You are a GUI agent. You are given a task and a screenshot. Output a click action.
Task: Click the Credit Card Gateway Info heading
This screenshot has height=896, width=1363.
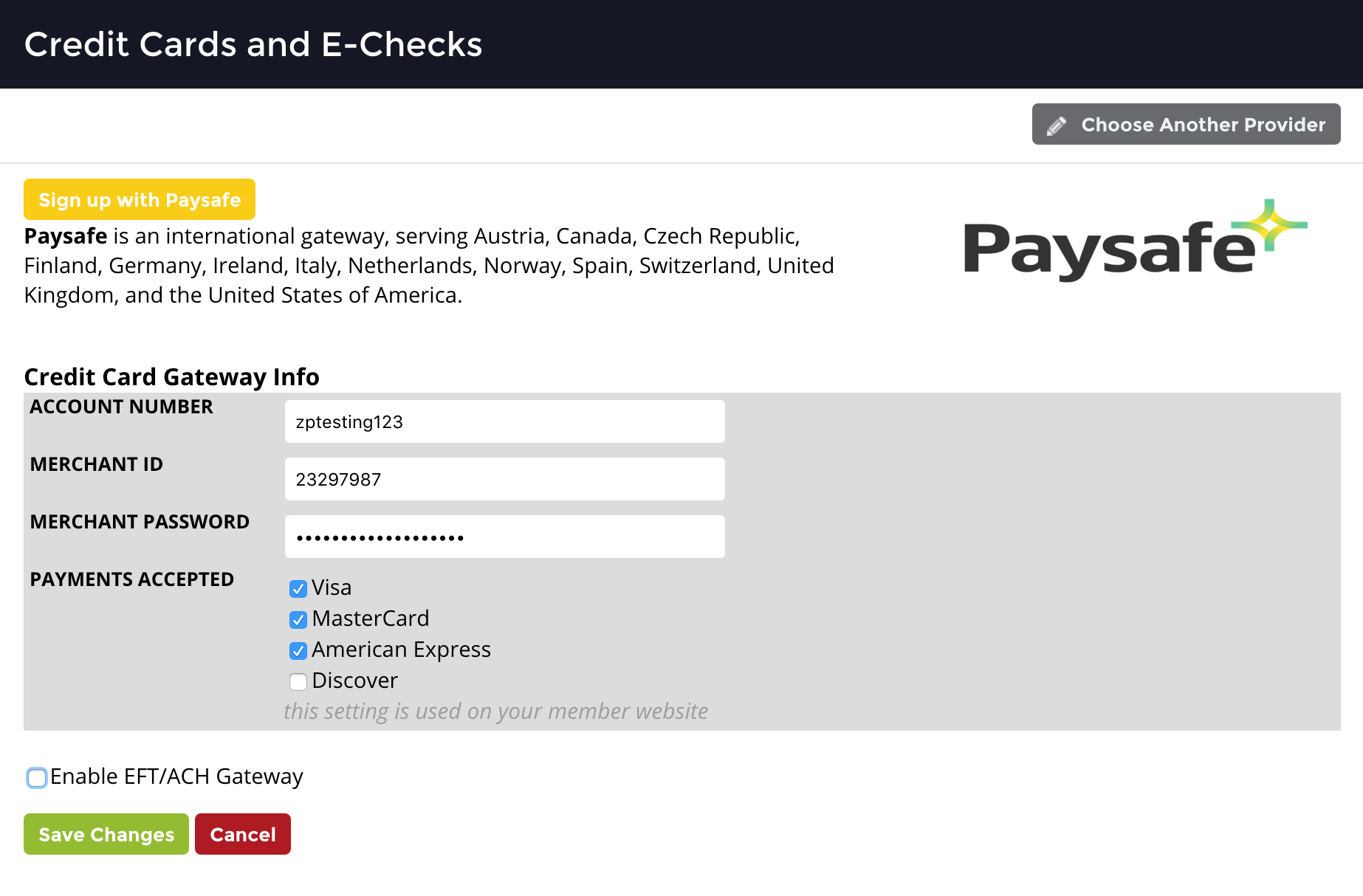[172, 376]
